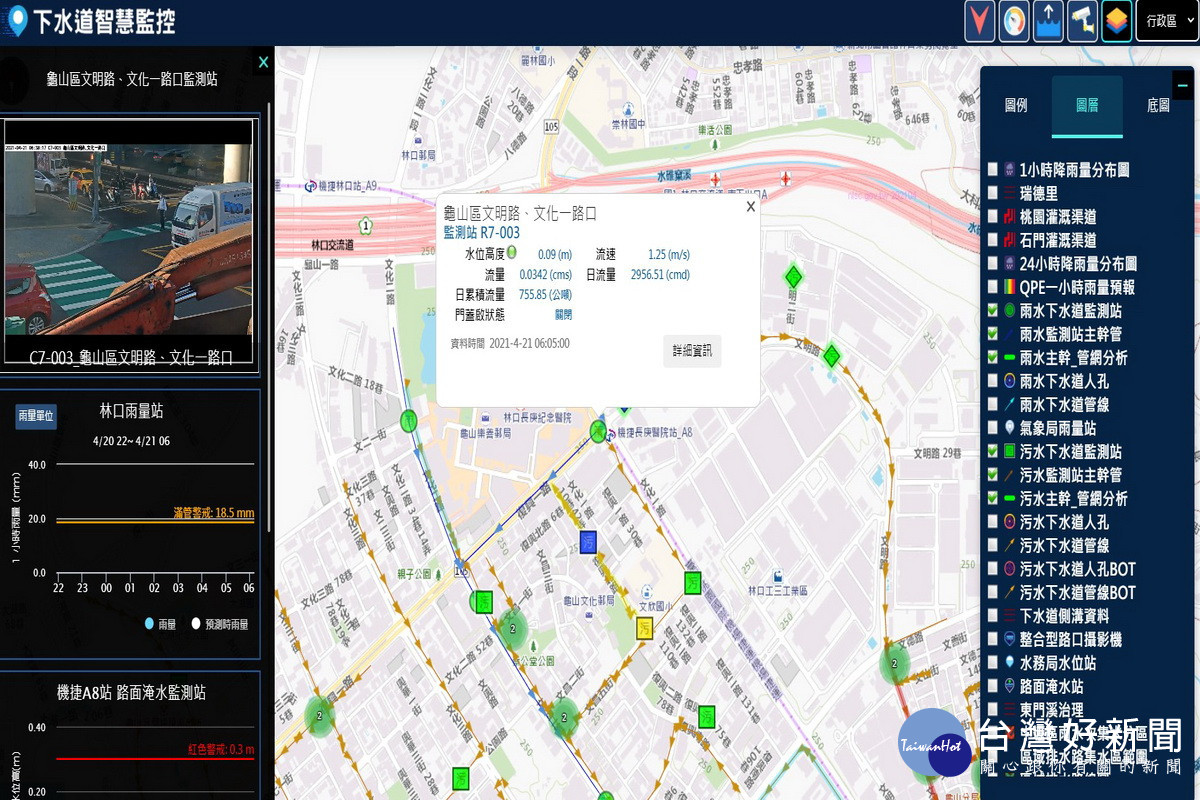Uncheck 雨水監測站主幹管 layer checkbox
The height and width of the screenshot is (800, 1200).
pyautogui.click(x=992, y=334)
